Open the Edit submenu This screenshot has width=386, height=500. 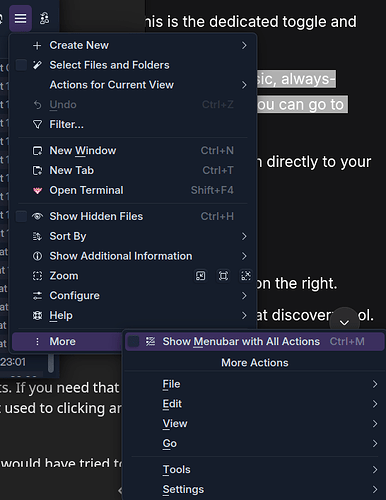(255, 404)
